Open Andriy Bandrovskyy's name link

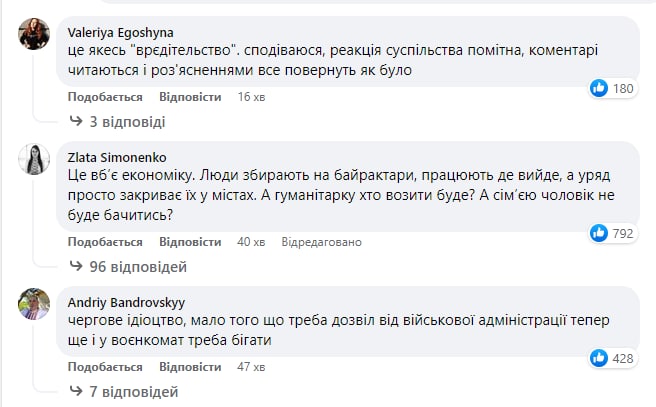(126, 300)
